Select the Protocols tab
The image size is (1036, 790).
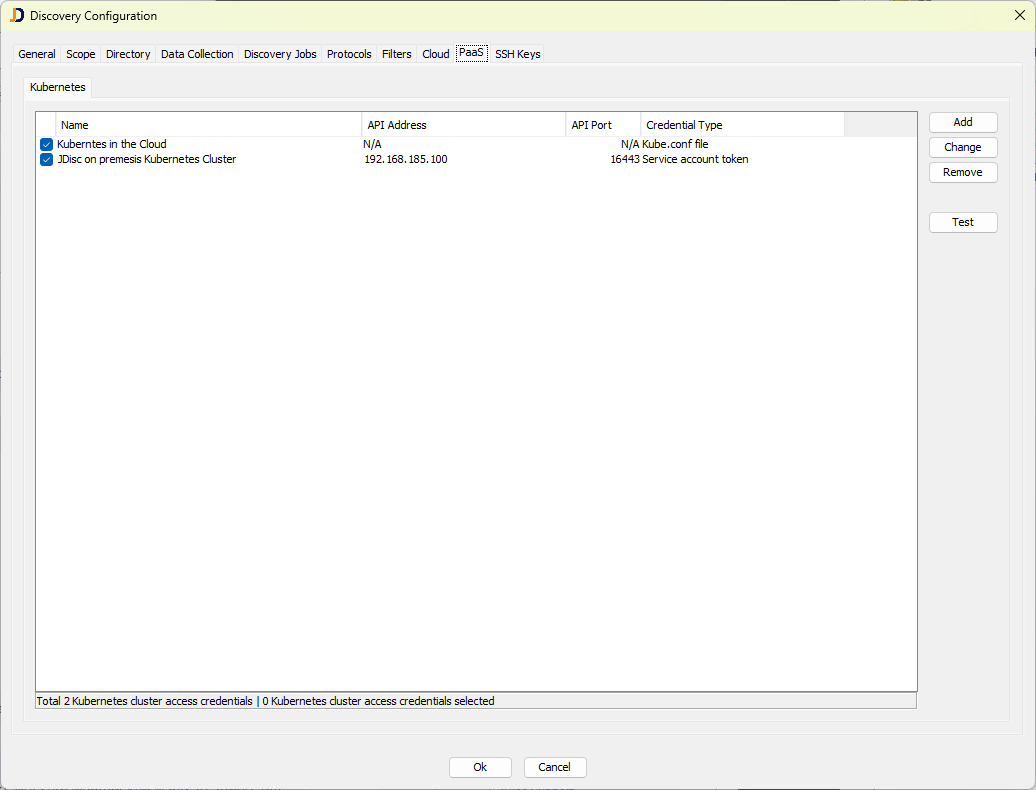(x=349, y=54)
